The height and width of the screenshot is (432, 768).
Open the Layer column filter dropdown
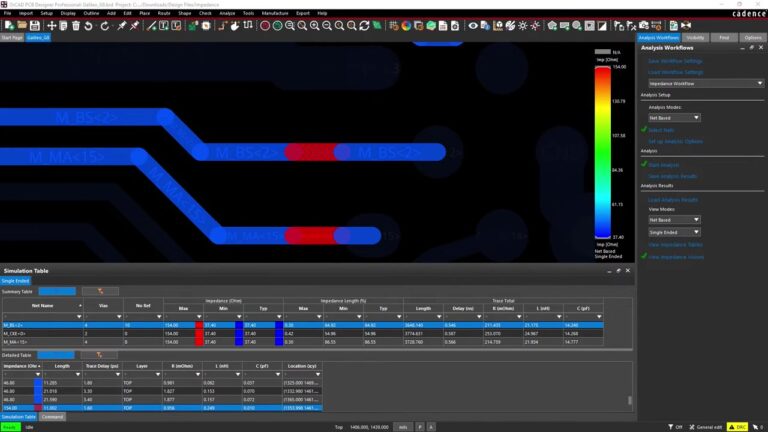pyautogui.click(x=158, y=374)
